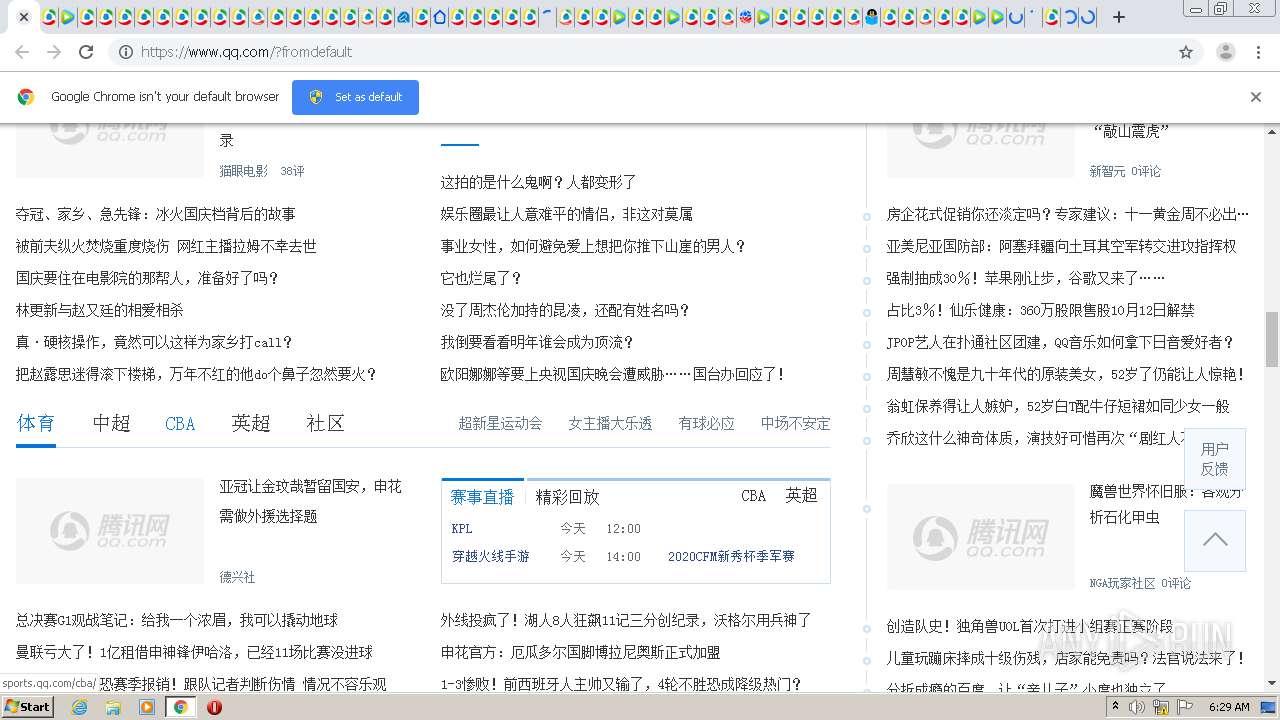Open 2020CFM新秀杯季军赛 link
This screenshot has height=720, width=1280.
(x=731, y=557)
